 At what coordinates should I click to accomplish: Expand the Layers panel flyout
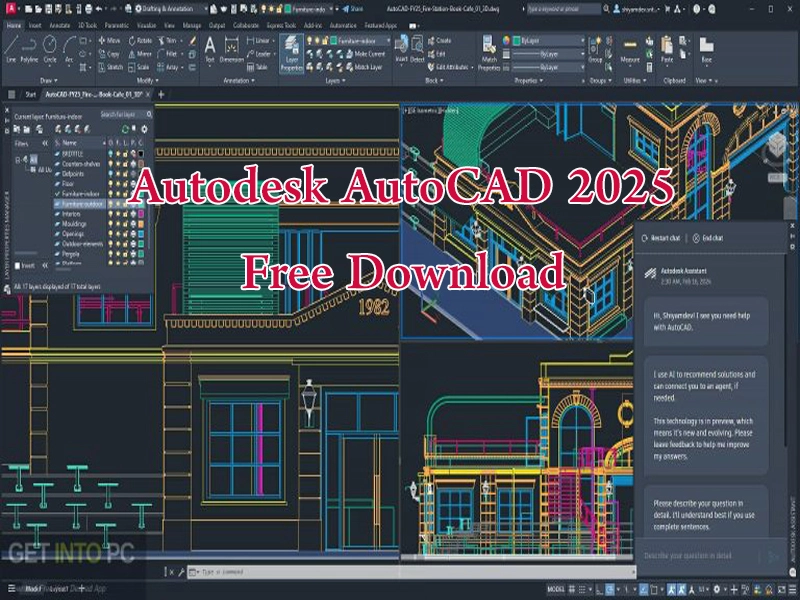pyautogui.click(x=336, y=81)
